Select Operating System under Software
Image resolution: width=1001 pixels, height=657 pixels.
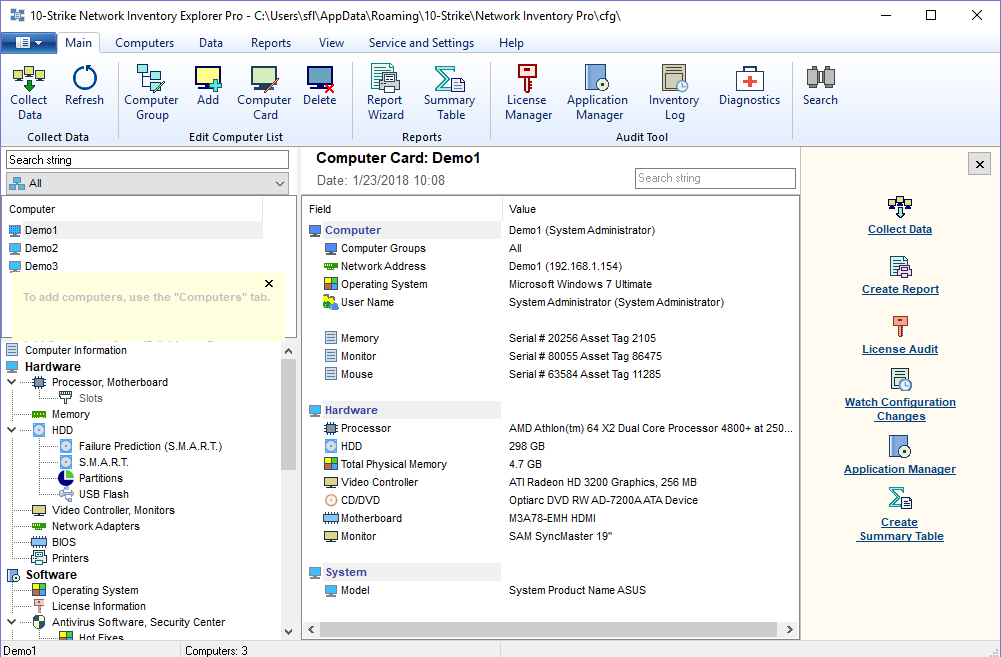coord(95,590)
